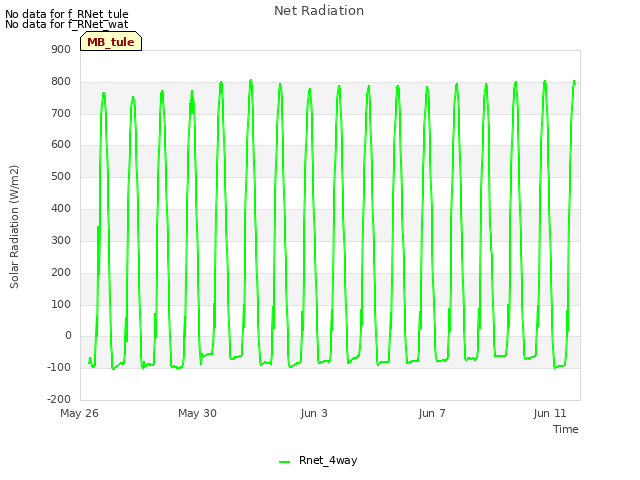Screen dimensions: 640x480
Task: Click the Jun 7 x-axis tick label
Action: (432, 413)
